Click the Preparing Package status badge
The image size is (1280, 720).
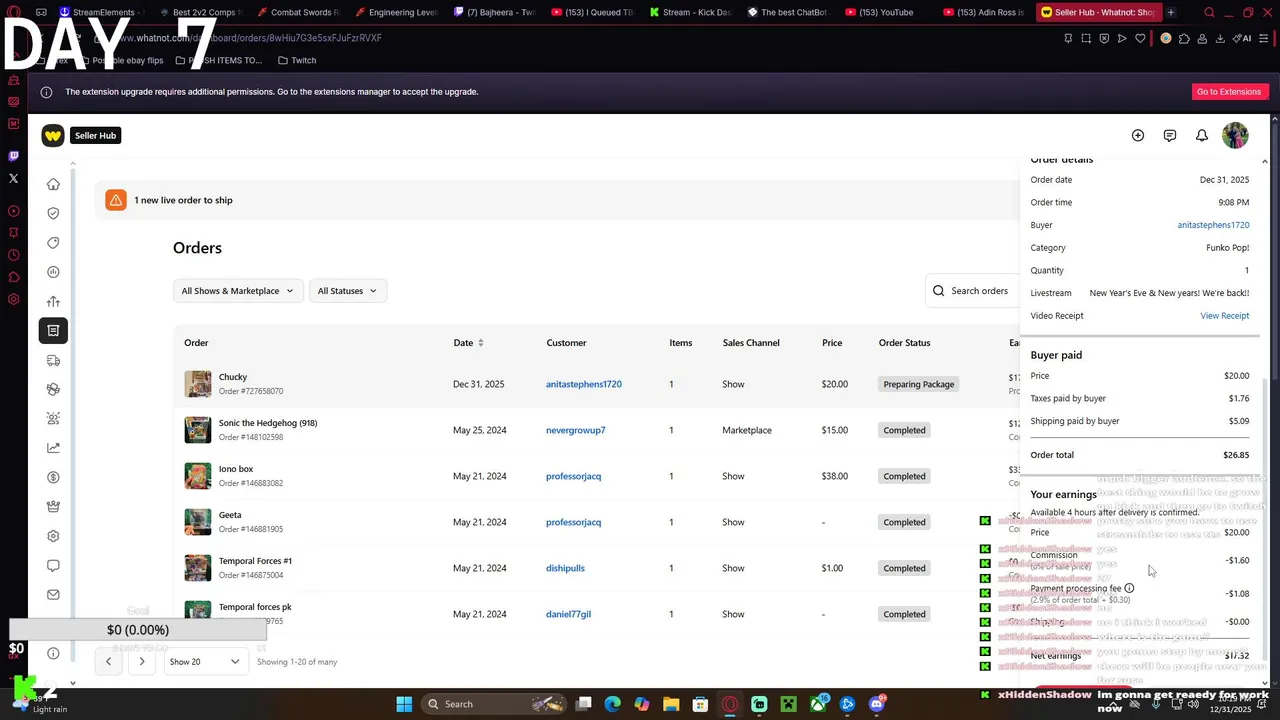[x=918, y=384]
